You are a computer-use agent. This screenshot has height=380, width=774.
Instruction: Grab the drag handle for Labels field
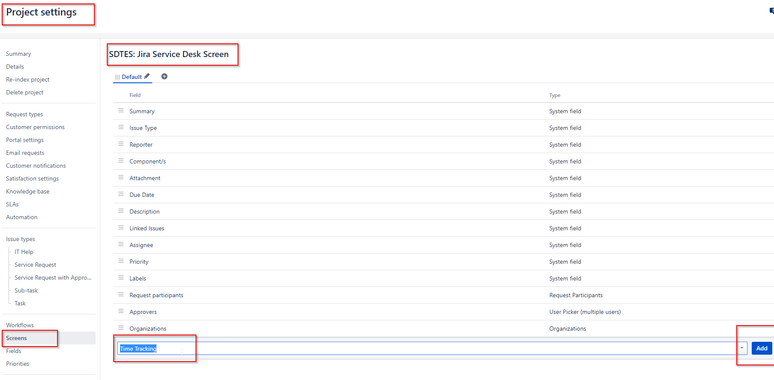point(120,278)
